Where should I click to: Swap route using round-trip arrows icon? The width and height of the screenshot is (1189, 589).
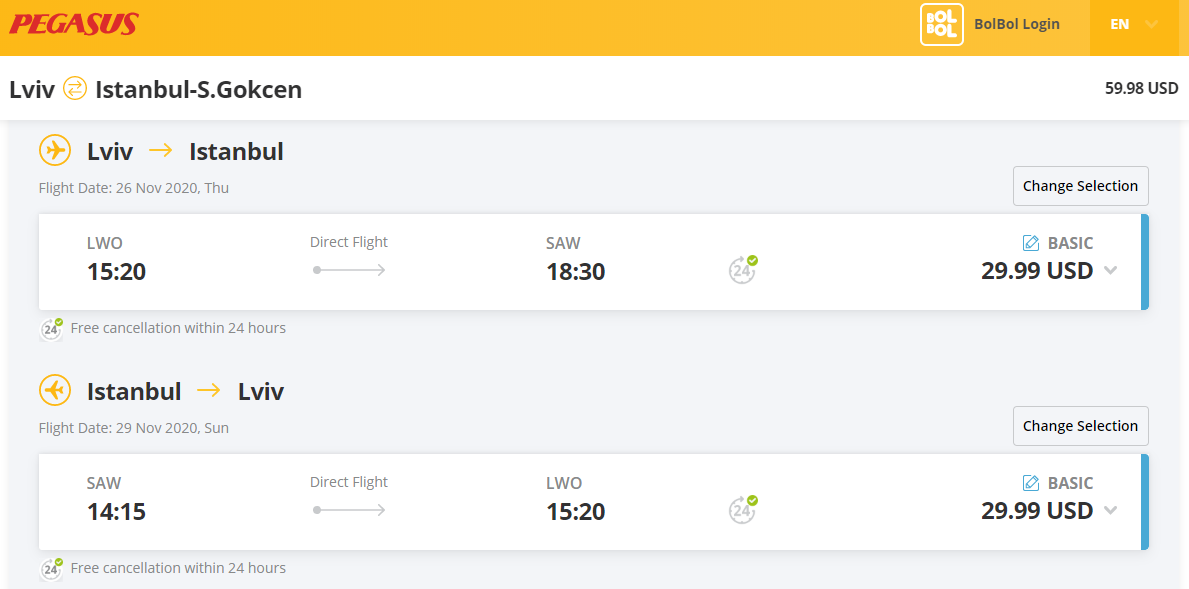coord(74,89)
